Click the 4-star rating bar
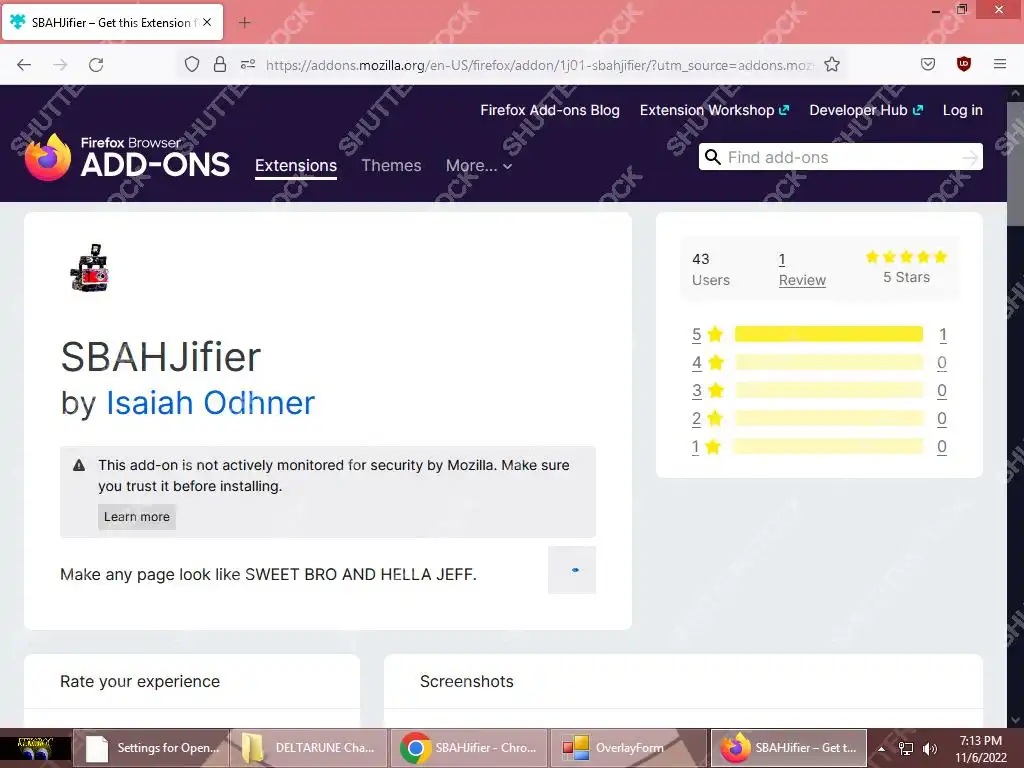 coord(829,362)
